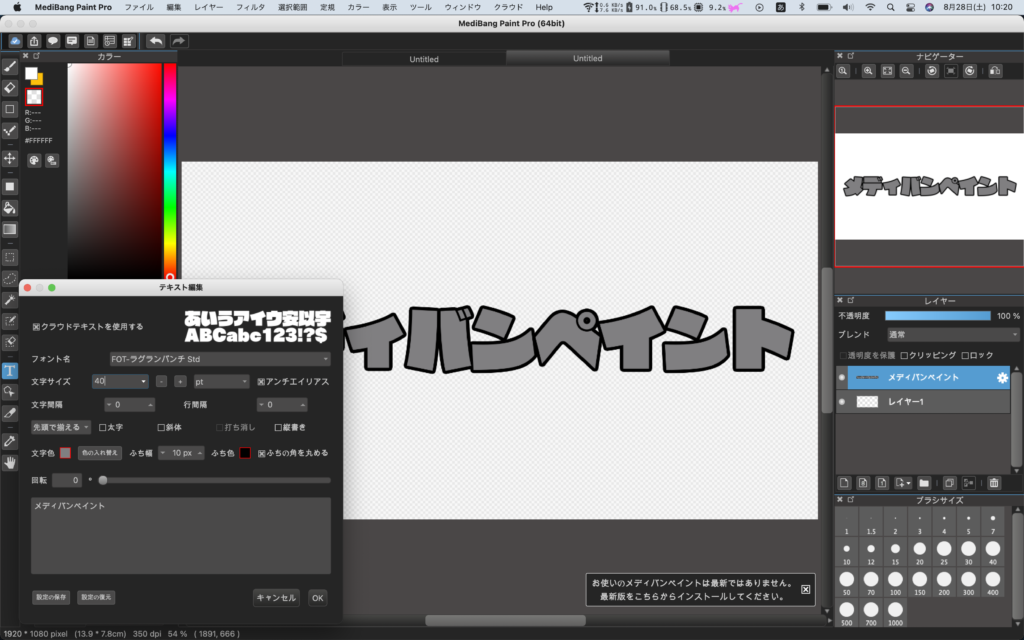1024x640 pixels.
Task: Open settings gear of メディバンペイント layer
Action: pos(1002,377)
